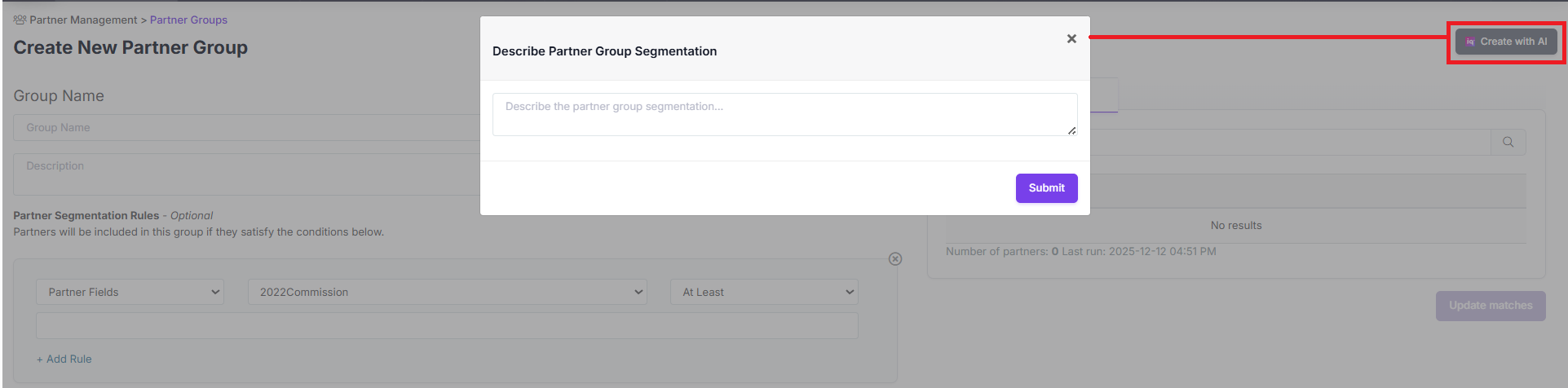
Task: Click the magnifier search icon in partners panel
Action: pos(1508,142)
